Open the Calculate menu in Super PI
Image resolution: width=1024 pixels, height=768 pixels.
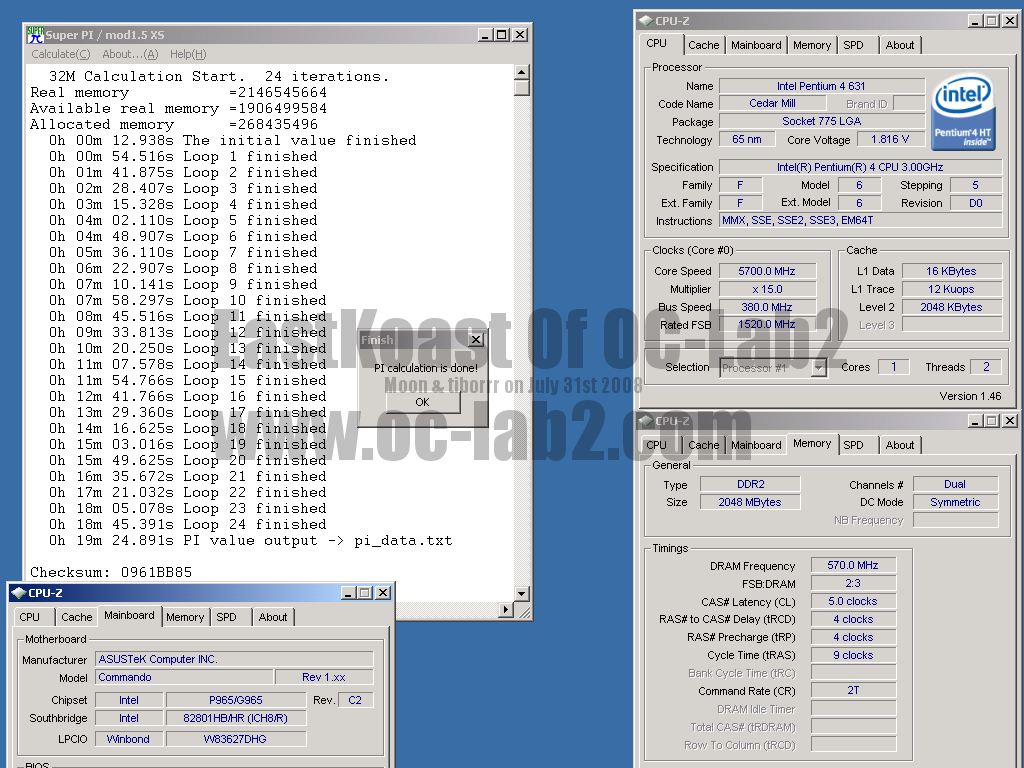61,54
